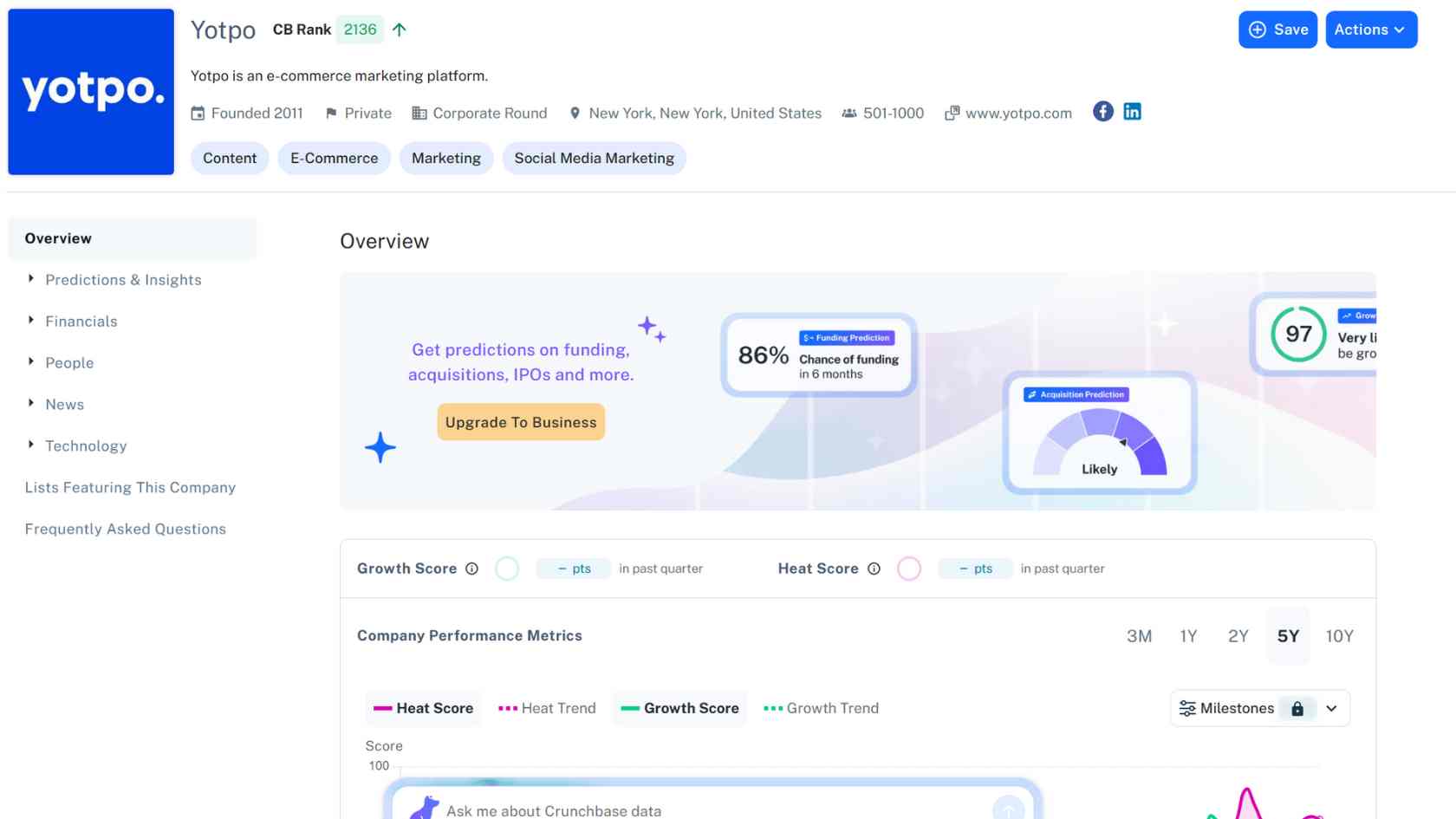Screen dimensions: 1456x819
Task: Open the www.yotpo.com website link
Action: (x=1018, y=114)
